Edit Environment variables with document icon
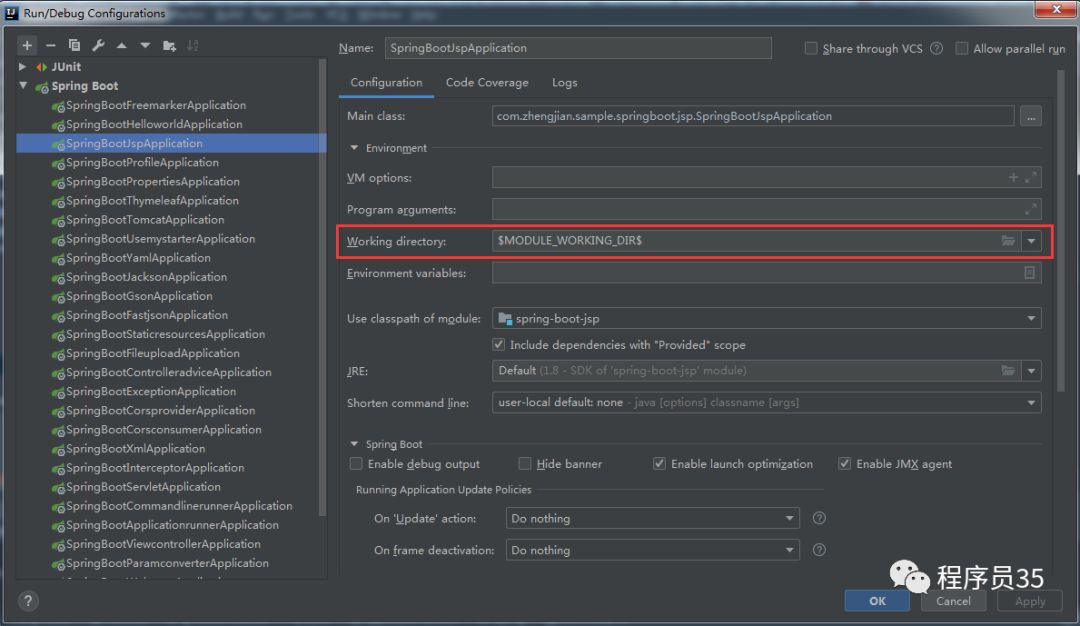 coord(1029,273)
